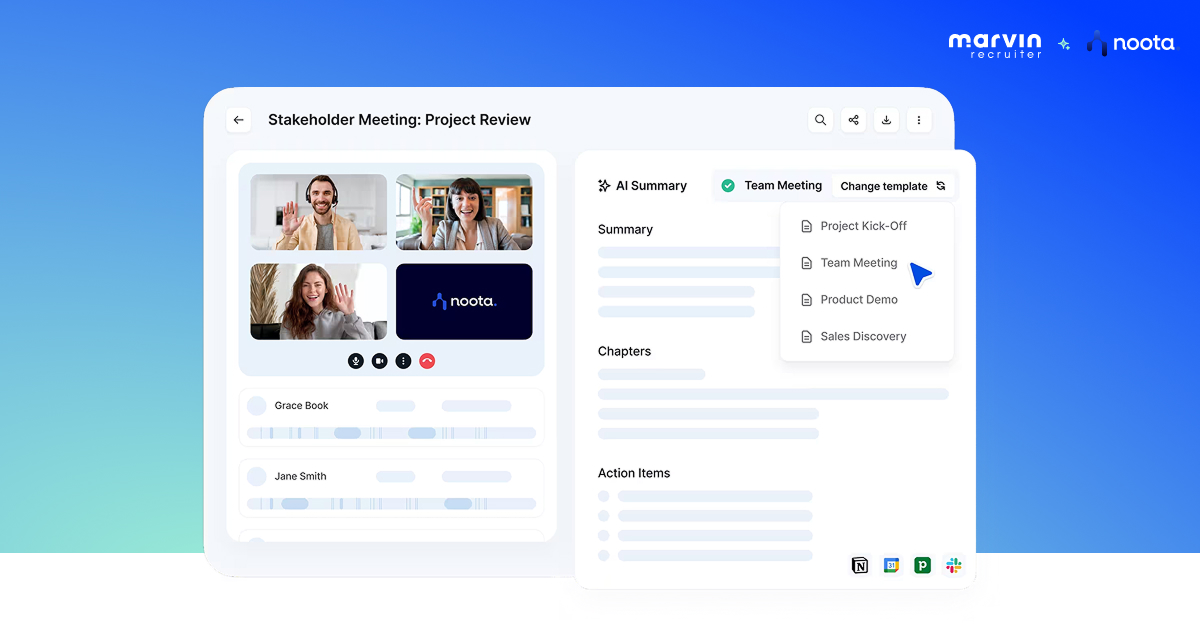Click the Notion integration icon
The image size is (1200, 630).
[860, 566]
